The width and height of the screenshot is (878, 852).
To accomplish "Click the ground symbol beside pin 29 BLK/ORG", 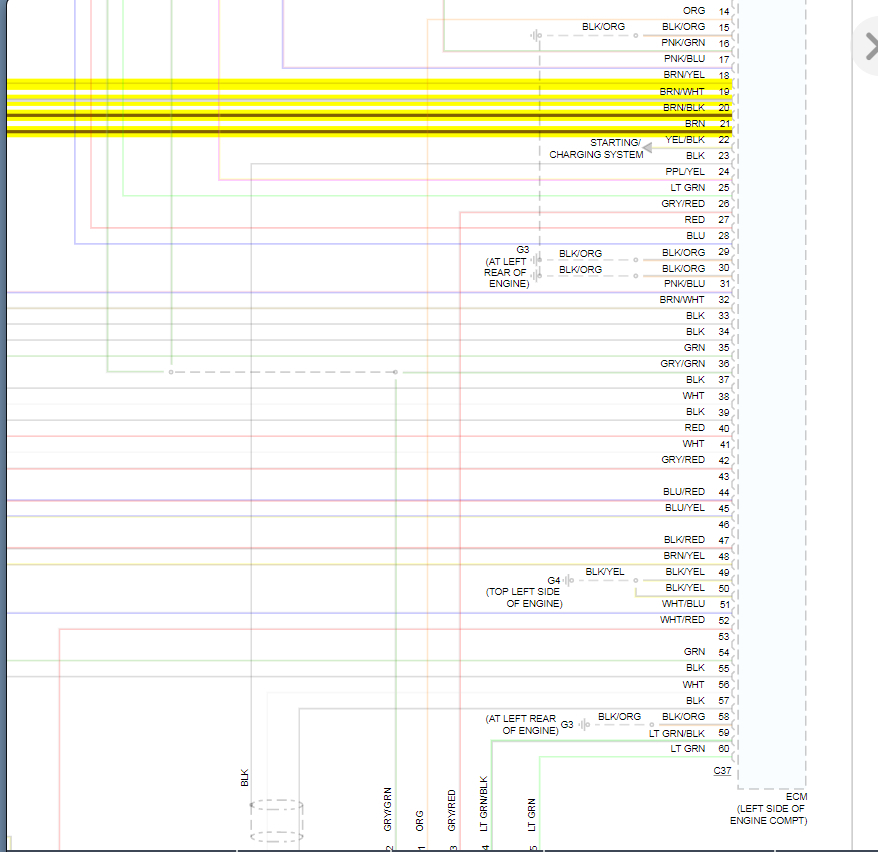I will click(536, 260).
